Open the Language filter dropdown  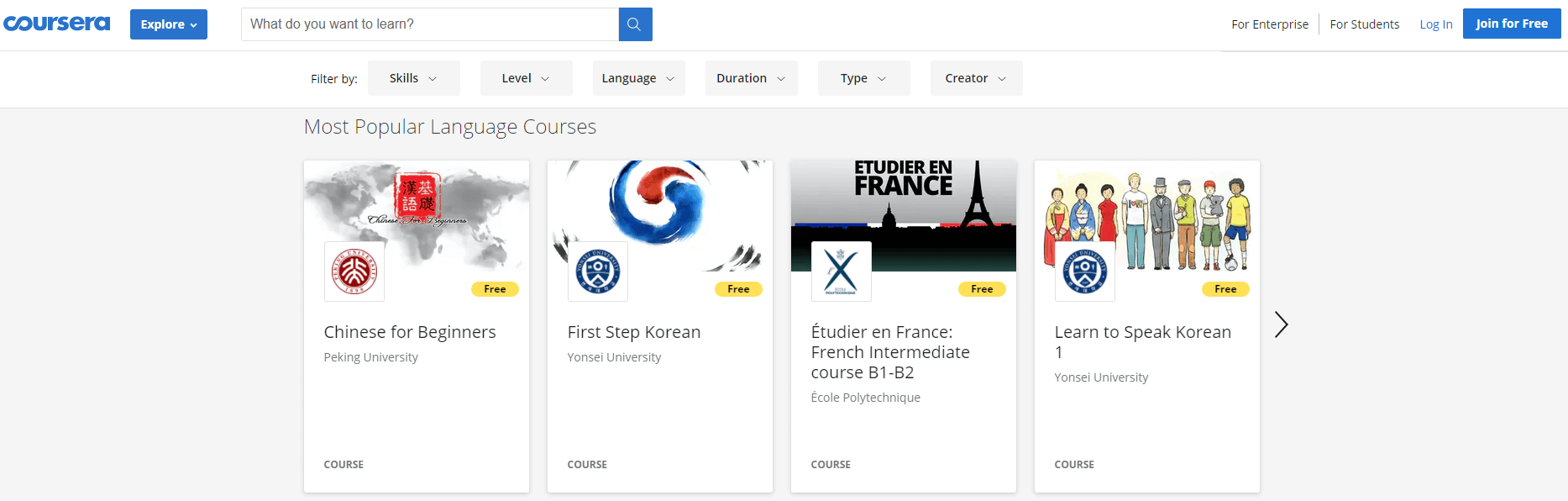[639, 78]
